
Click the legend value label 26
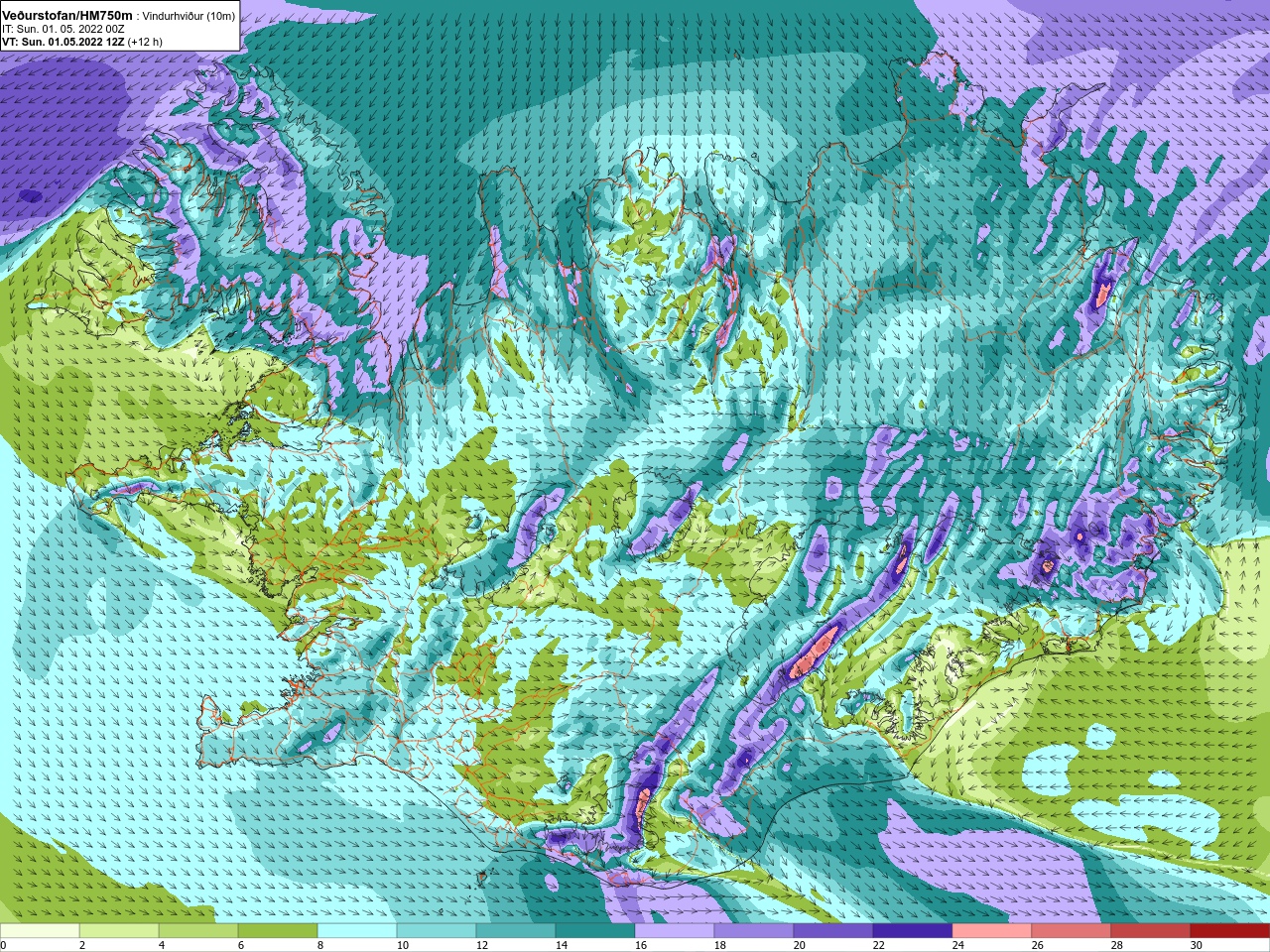(1038, 945)
